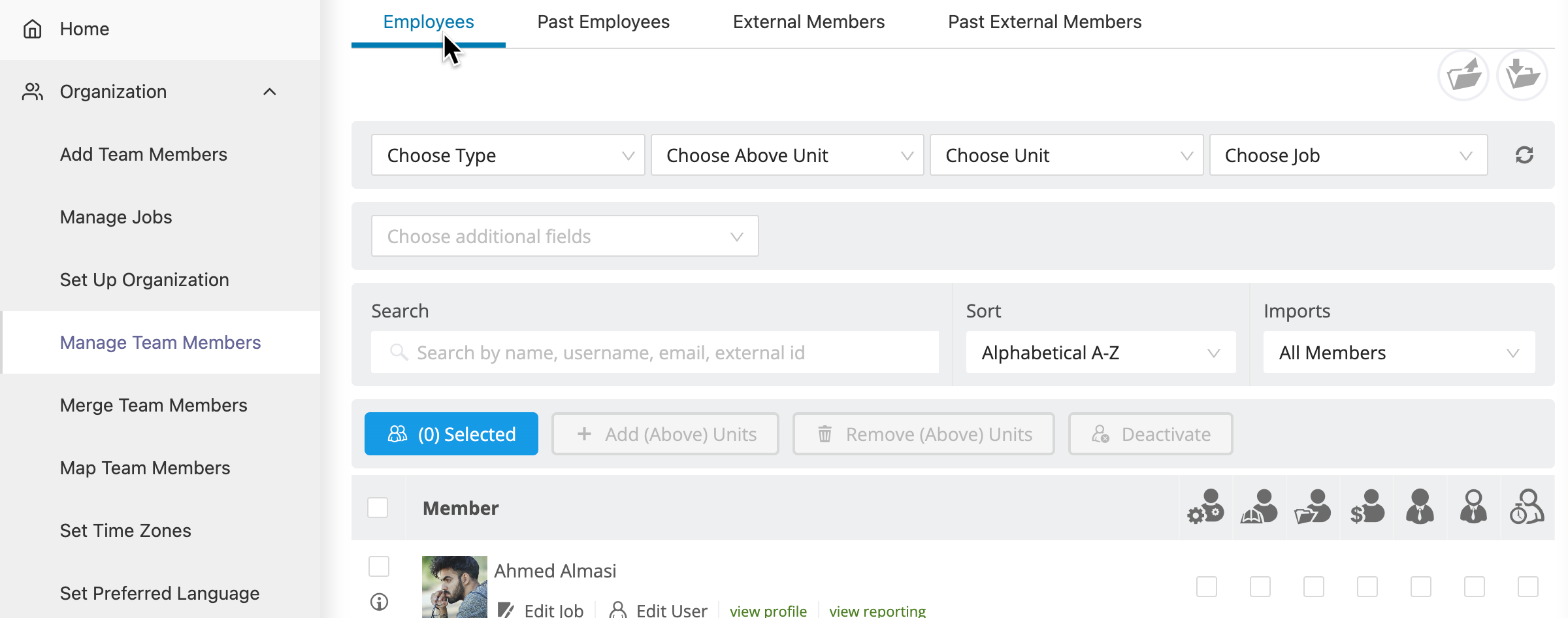The height and width of the screenshot is (618, 1568).
Task: Click the member search input field
Action: pos(655,353)
